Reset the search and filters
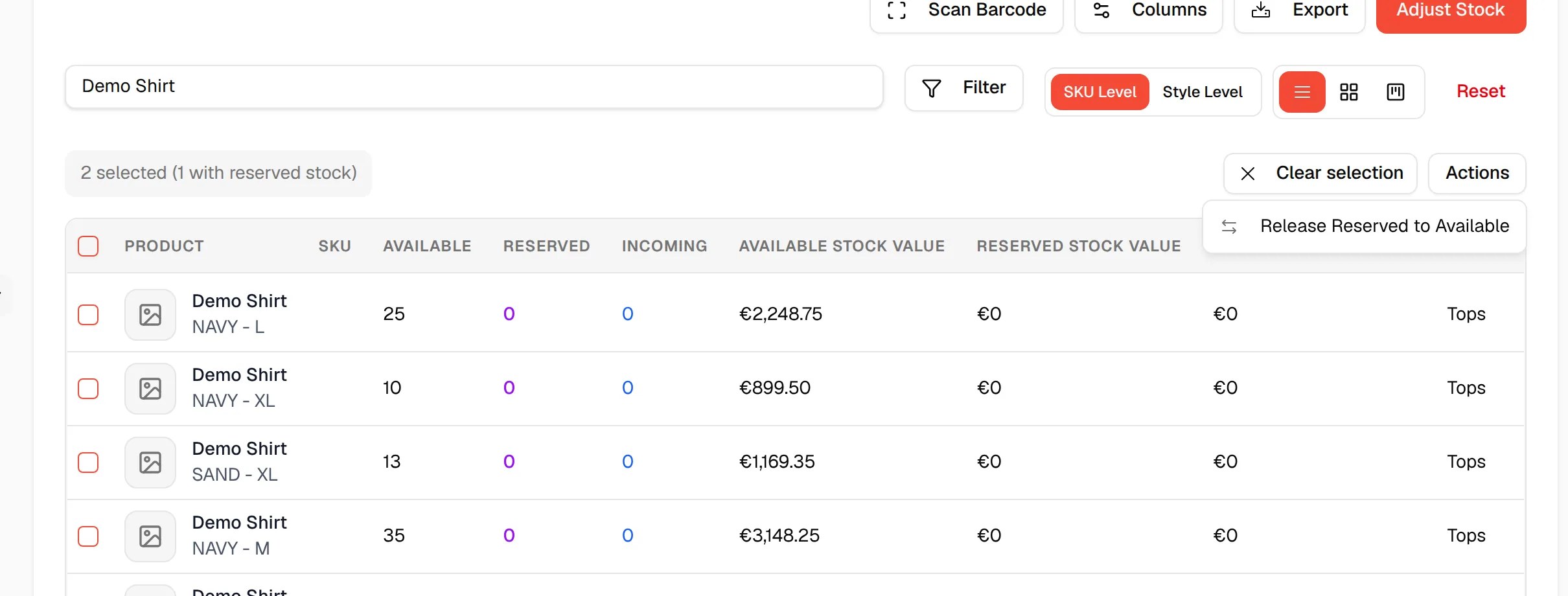This screenshot has height=596, width=1568. pos(1481,91)
